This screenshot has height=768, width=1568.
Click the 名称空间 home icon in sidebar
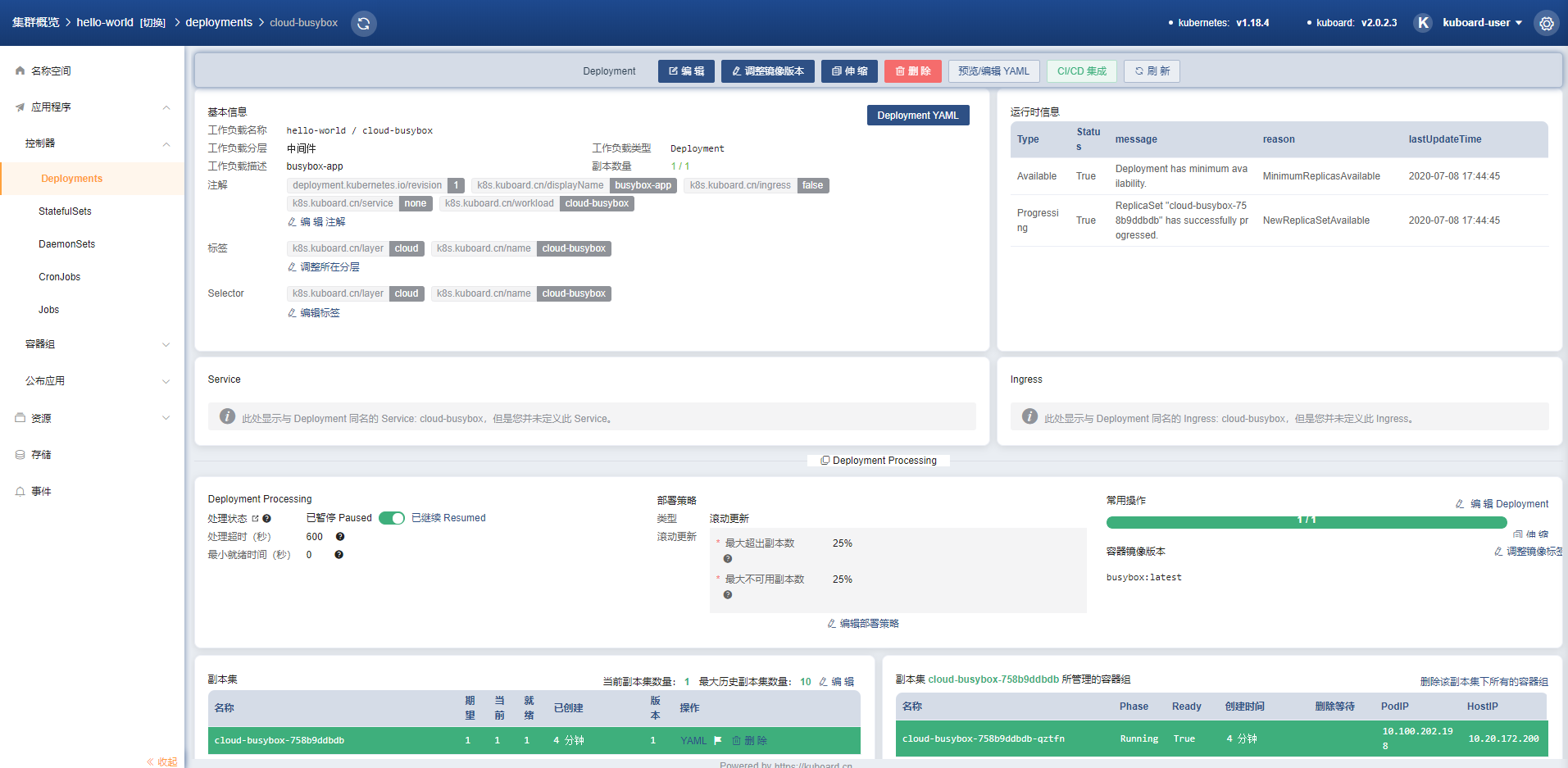tap(20, 70)
